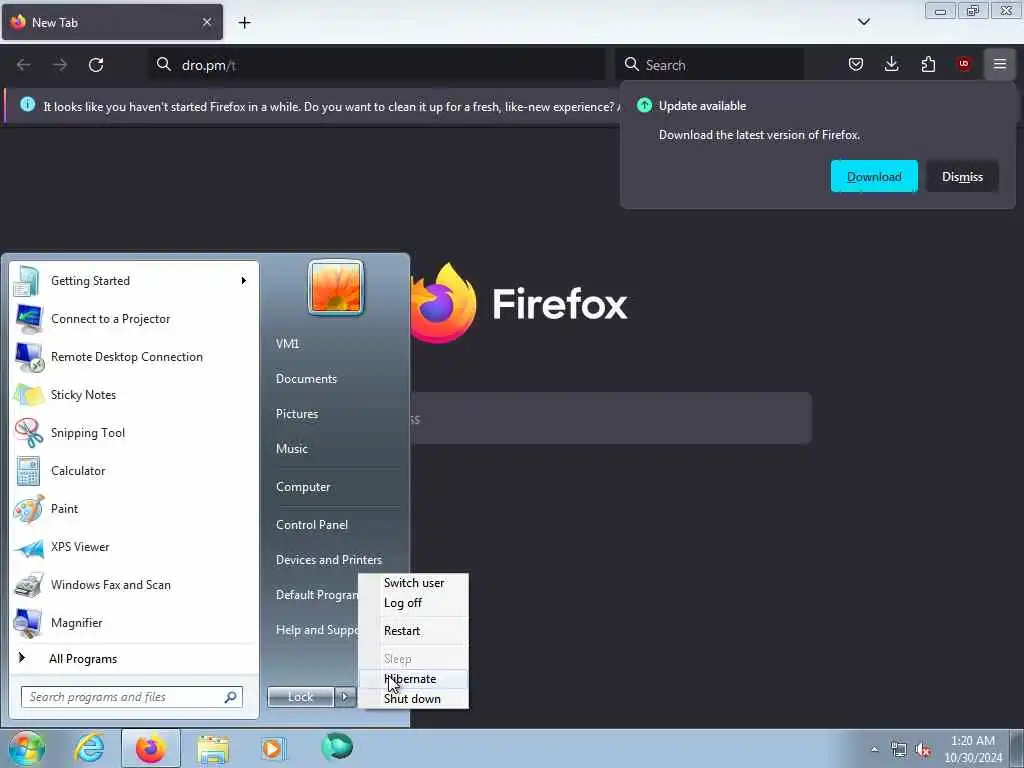Click the Firefox forward arrow
This screenshot has width=1024, height=768.
click(60, 65)
